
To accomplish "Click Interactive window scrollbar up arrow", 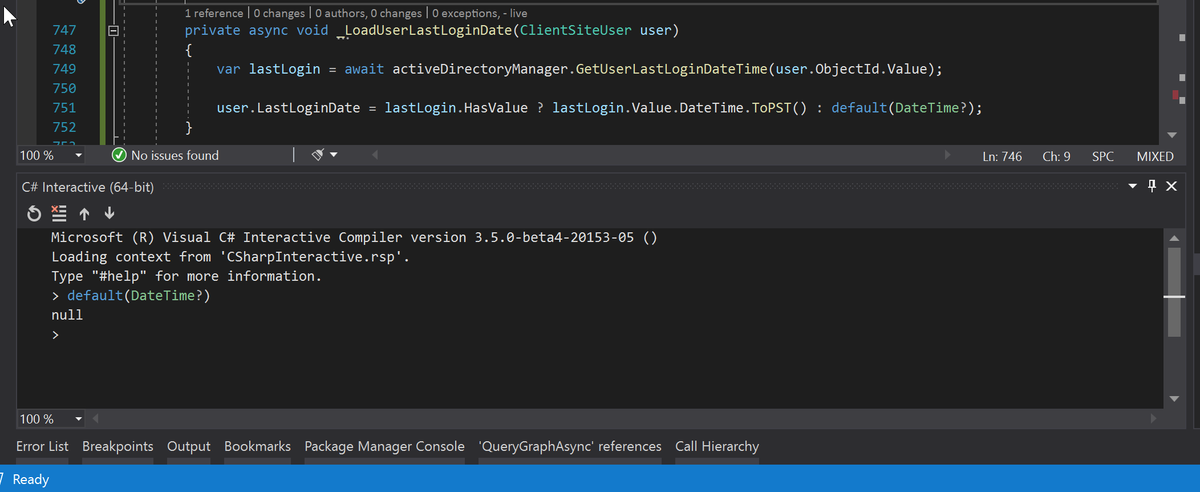I will click(1175, 238).
